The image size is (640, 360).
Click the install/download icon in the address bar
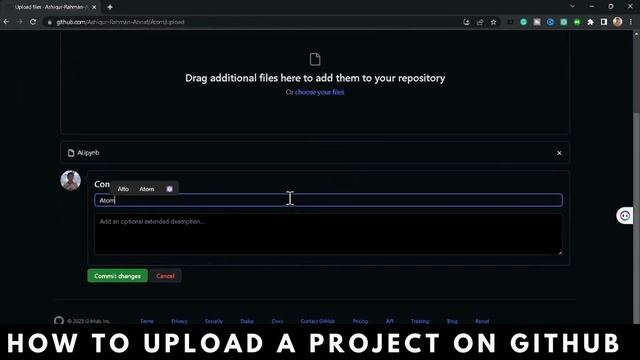467,22
